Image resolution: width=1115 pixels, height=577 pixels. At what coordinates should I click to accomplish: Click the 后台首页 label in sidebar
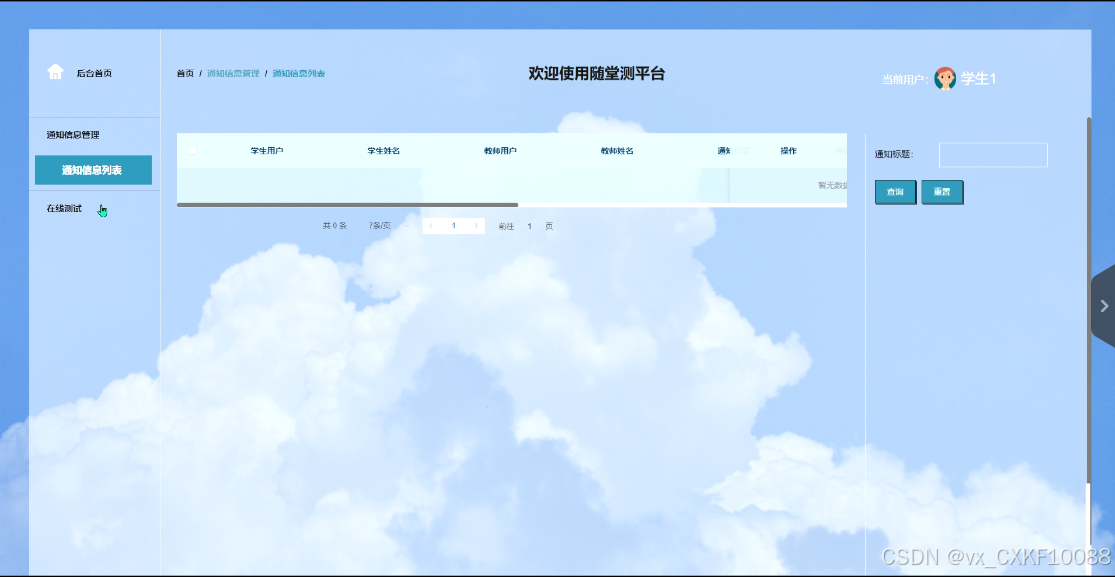(x=94, y=73)
